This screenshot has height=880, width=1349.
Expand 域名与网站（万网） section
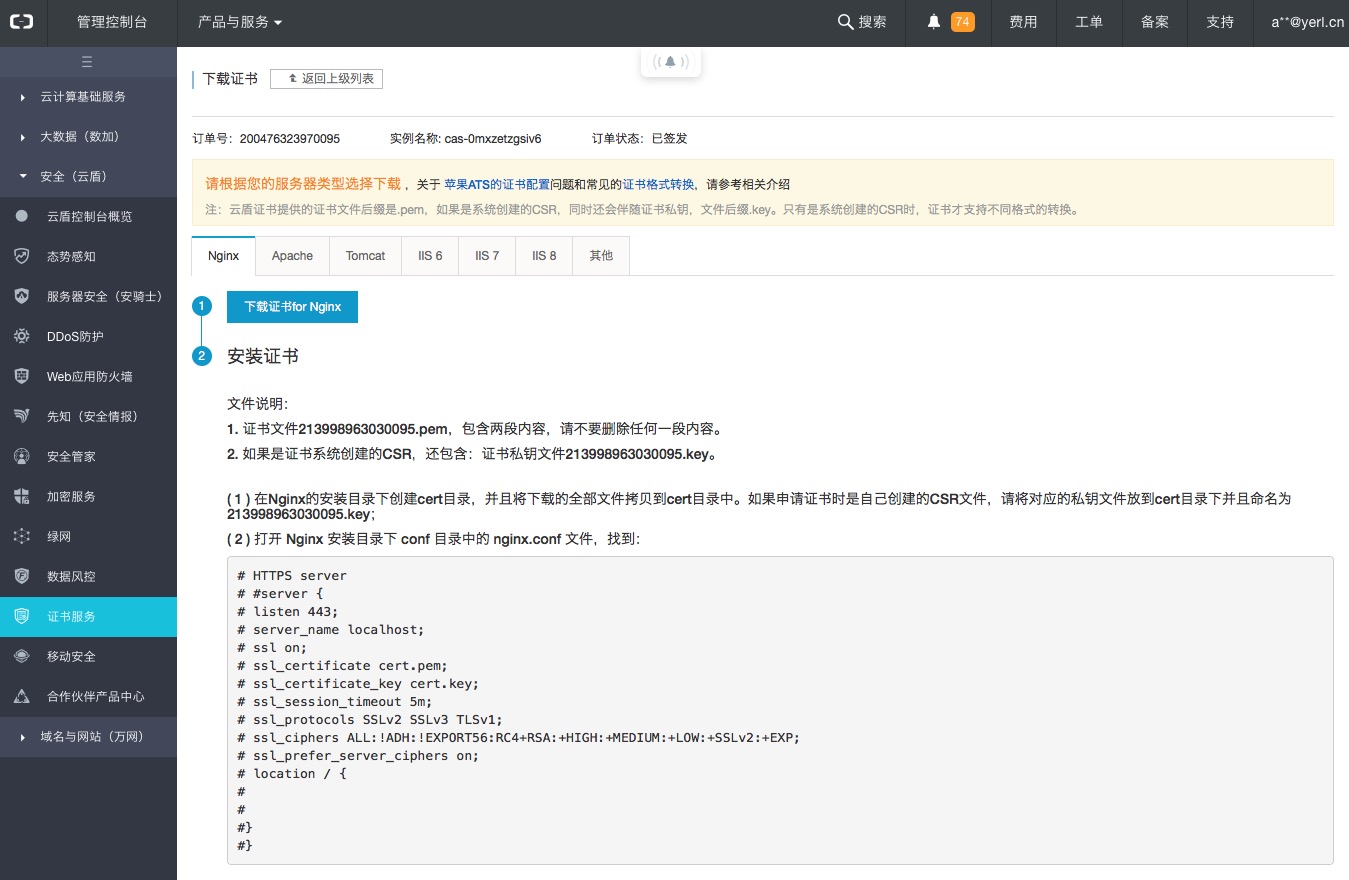coord(88,737)
